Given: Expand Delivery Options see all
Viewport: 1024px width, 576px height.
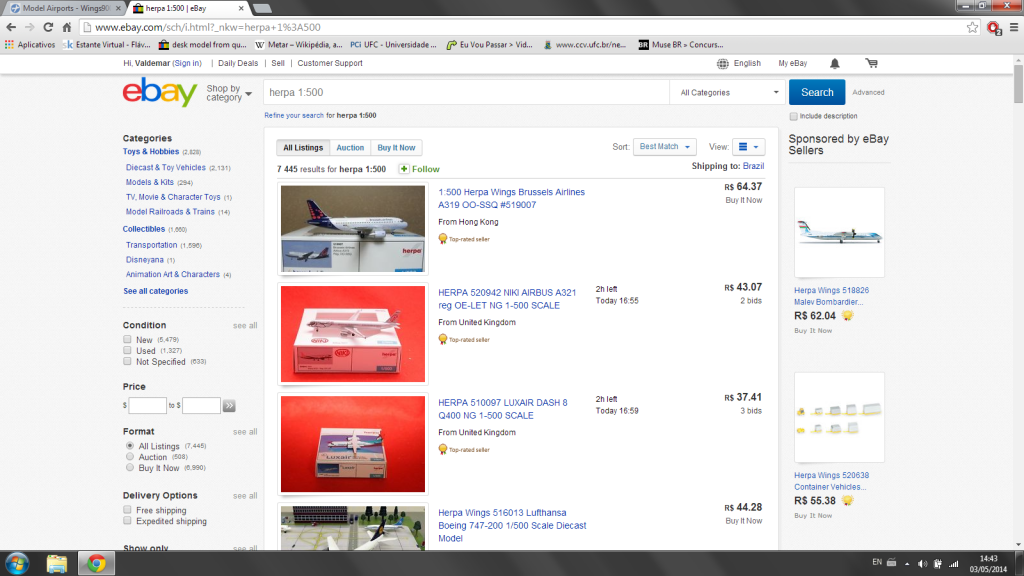Looking at the screenshot, I should click(245, 496).
